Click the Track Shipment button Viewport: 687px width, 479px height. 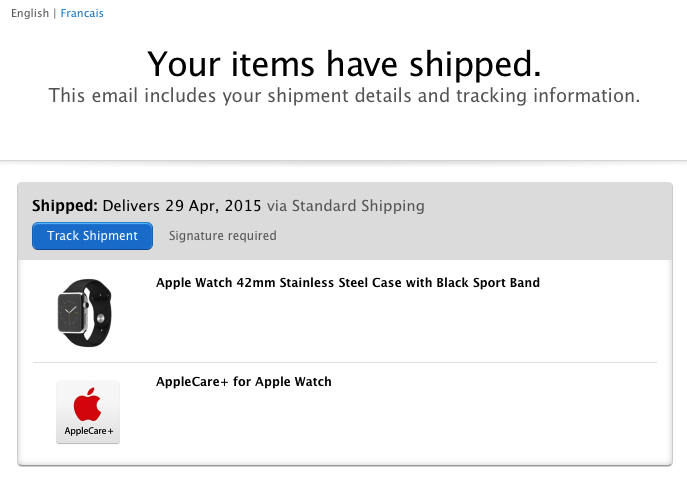pos(92,236)
